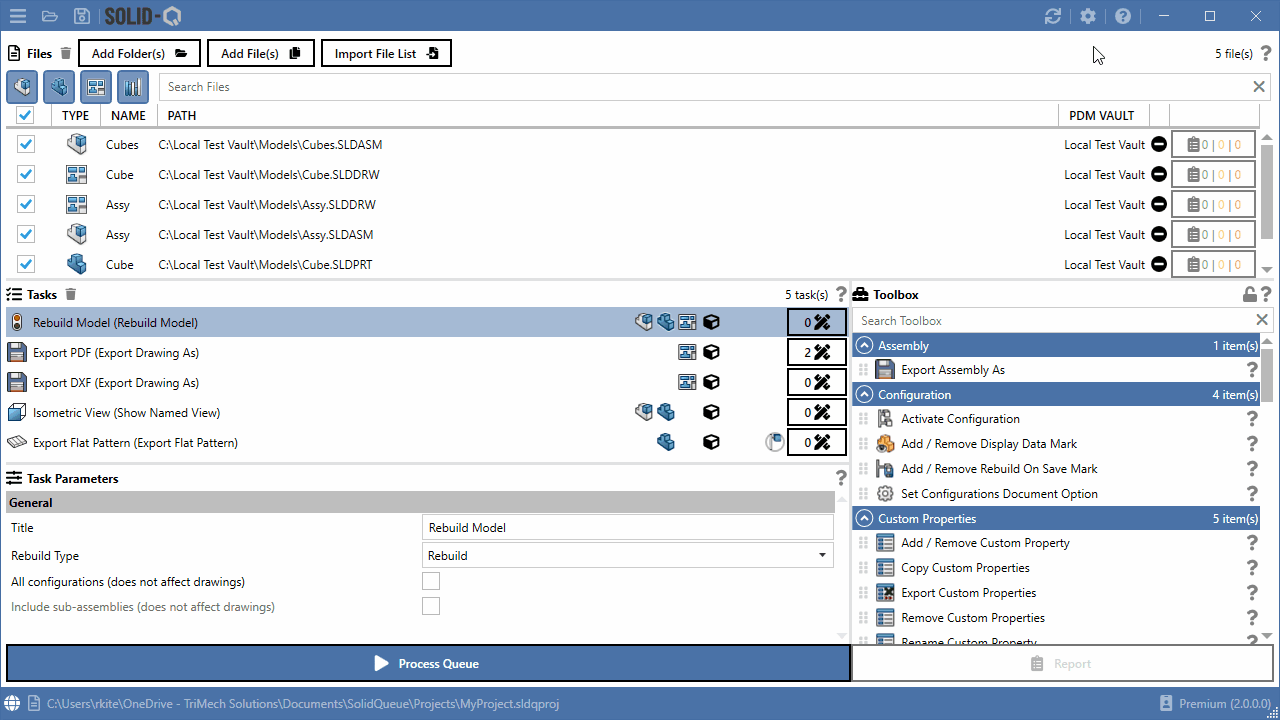
Task: Click the open project folder icon
Action: (x=50, y=16)
